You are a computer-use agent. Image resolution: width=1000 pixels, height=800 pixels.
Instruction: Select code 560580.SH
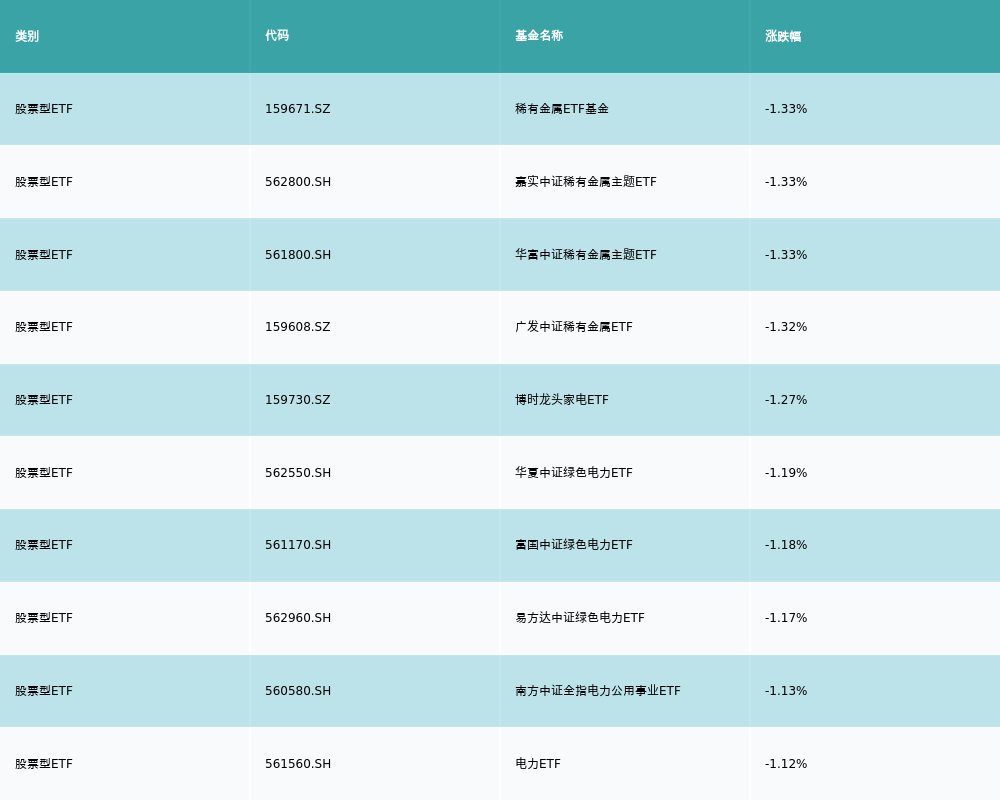point(298,691)
